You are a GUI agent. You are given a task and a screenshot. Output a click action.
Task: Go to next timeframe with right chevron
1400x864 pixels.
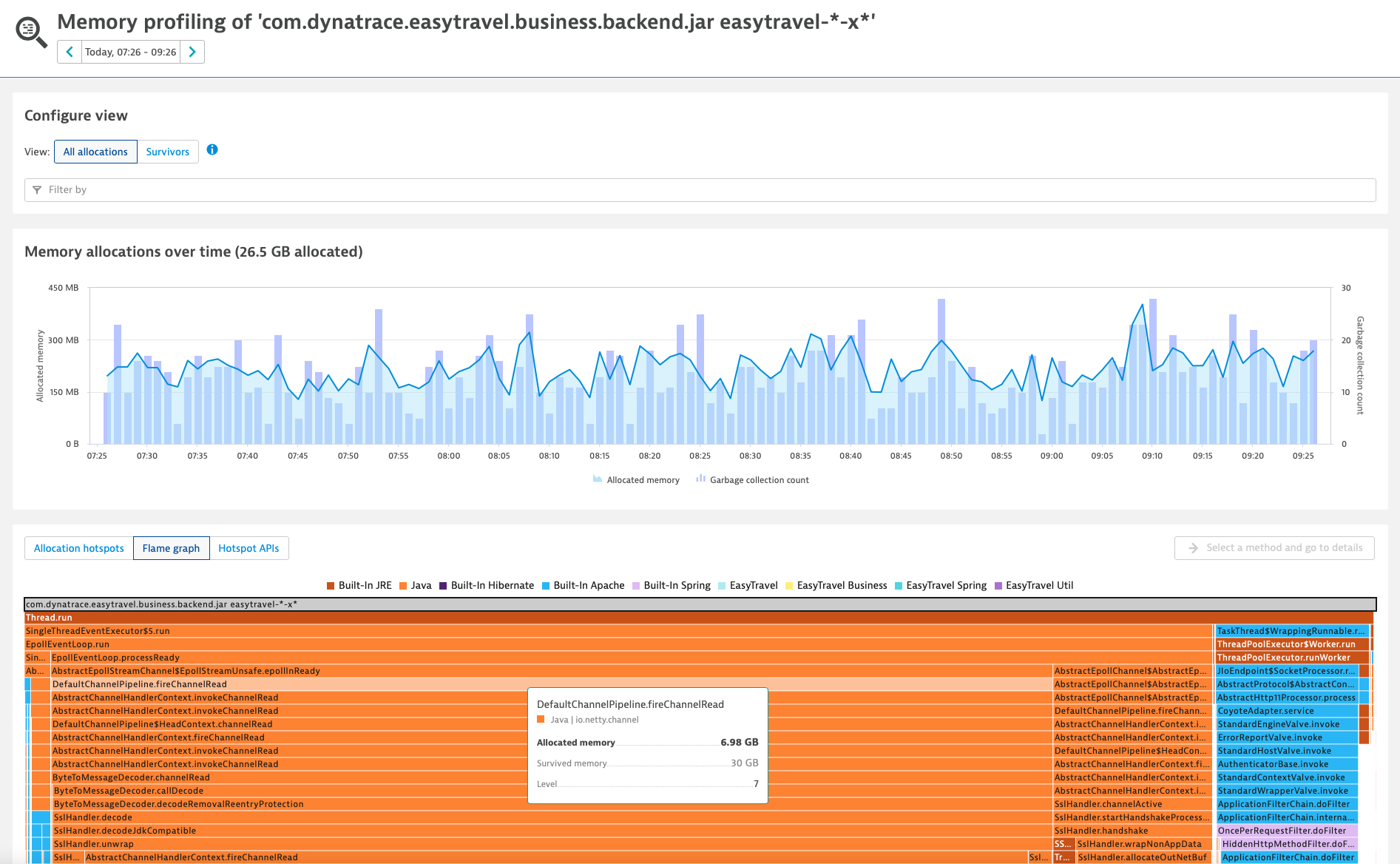click(x=192, y=52)
